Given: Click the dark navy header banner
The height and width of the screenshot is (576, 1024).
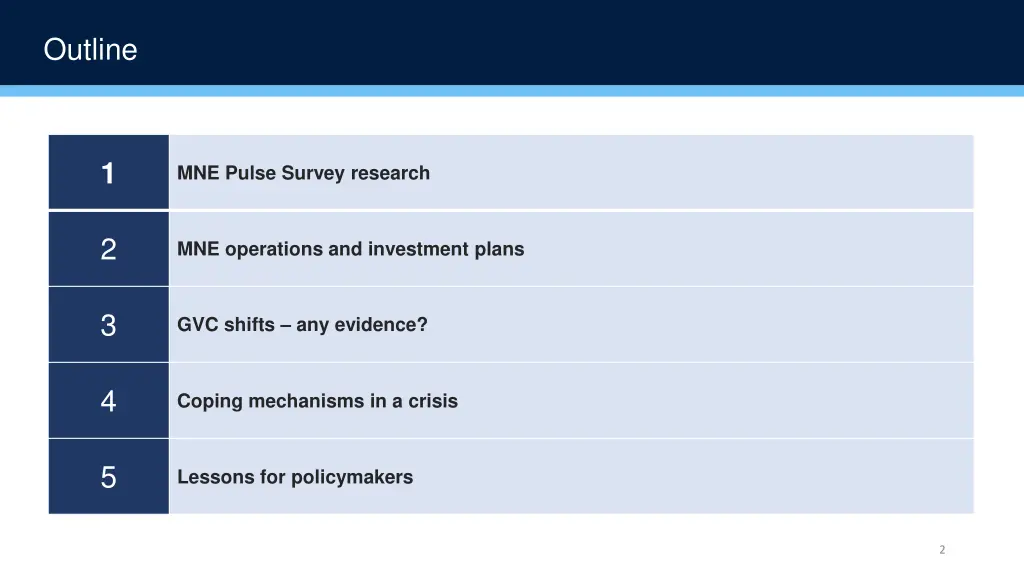Looking at the screenshot, I should tap(512, 42).
